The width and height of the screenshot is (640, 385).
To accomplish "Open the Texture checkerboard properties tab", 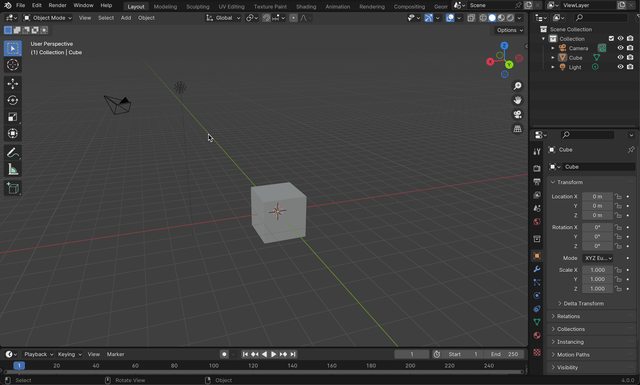I will point(537,352).
